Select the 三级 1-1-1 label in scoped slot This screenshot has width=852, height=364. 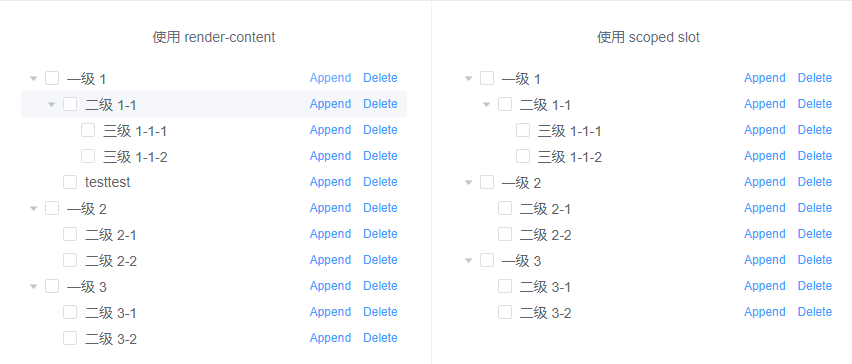[569, 131]
